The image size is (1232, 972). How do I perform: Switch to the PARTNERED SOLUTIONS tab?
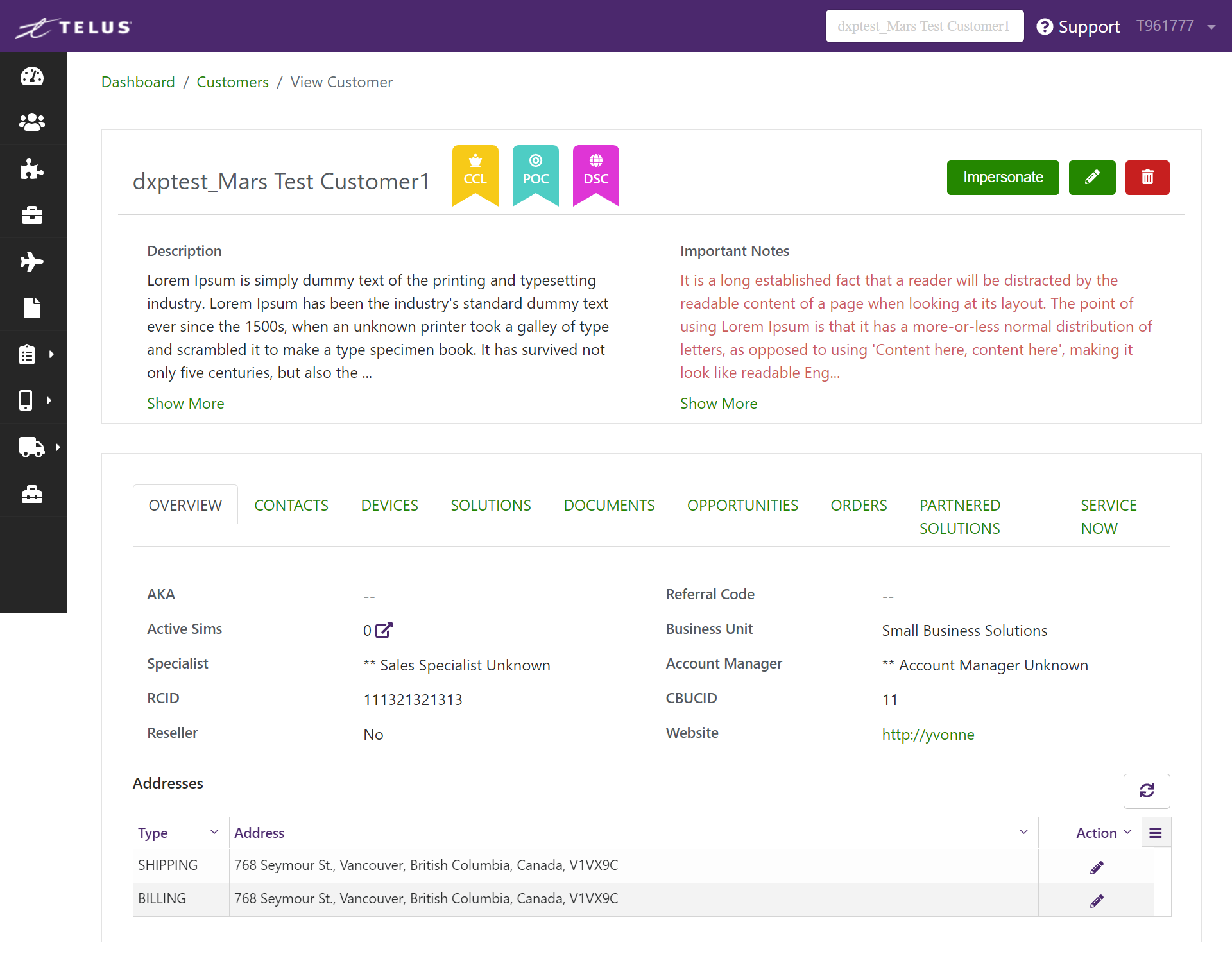pyautogui.click(x=960, y=517)
